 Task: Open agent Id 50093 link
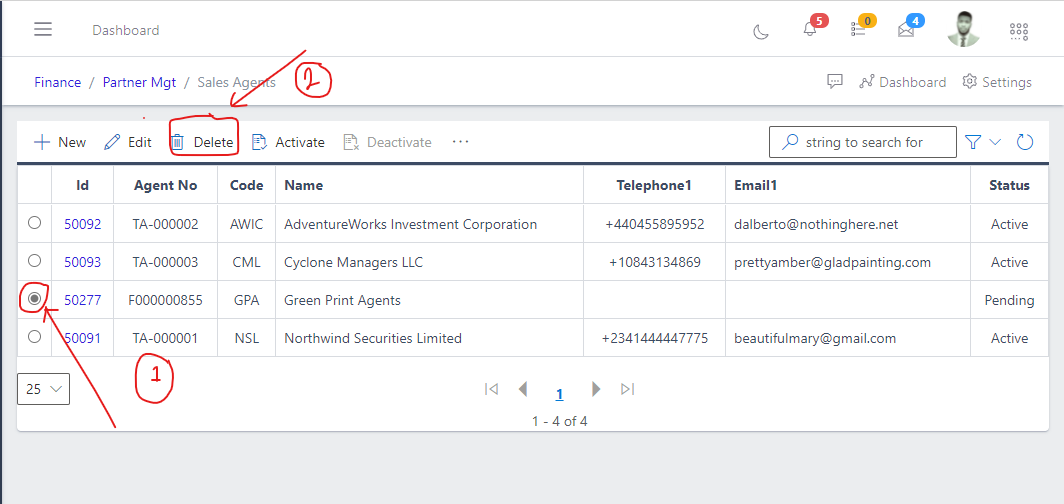83,262
